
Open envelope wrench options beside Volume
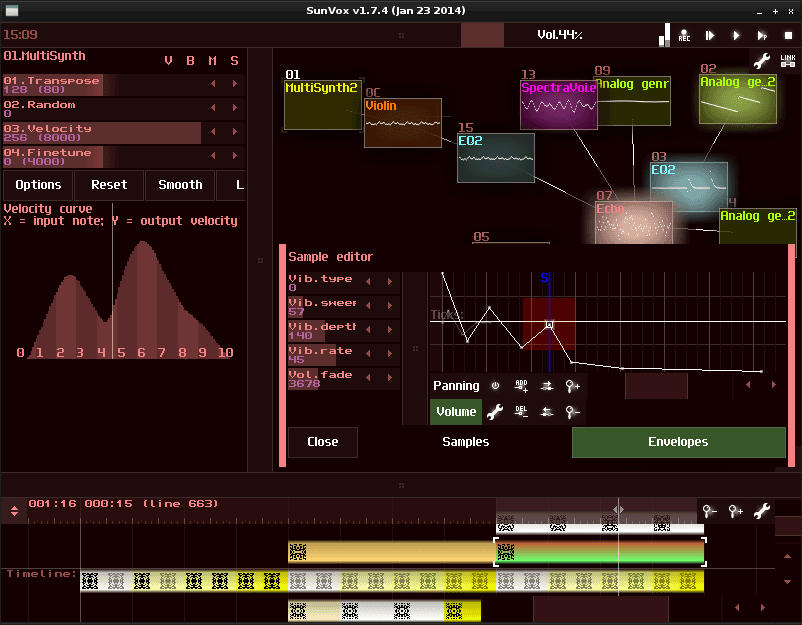pyautogui.click(x=495, y=412)
